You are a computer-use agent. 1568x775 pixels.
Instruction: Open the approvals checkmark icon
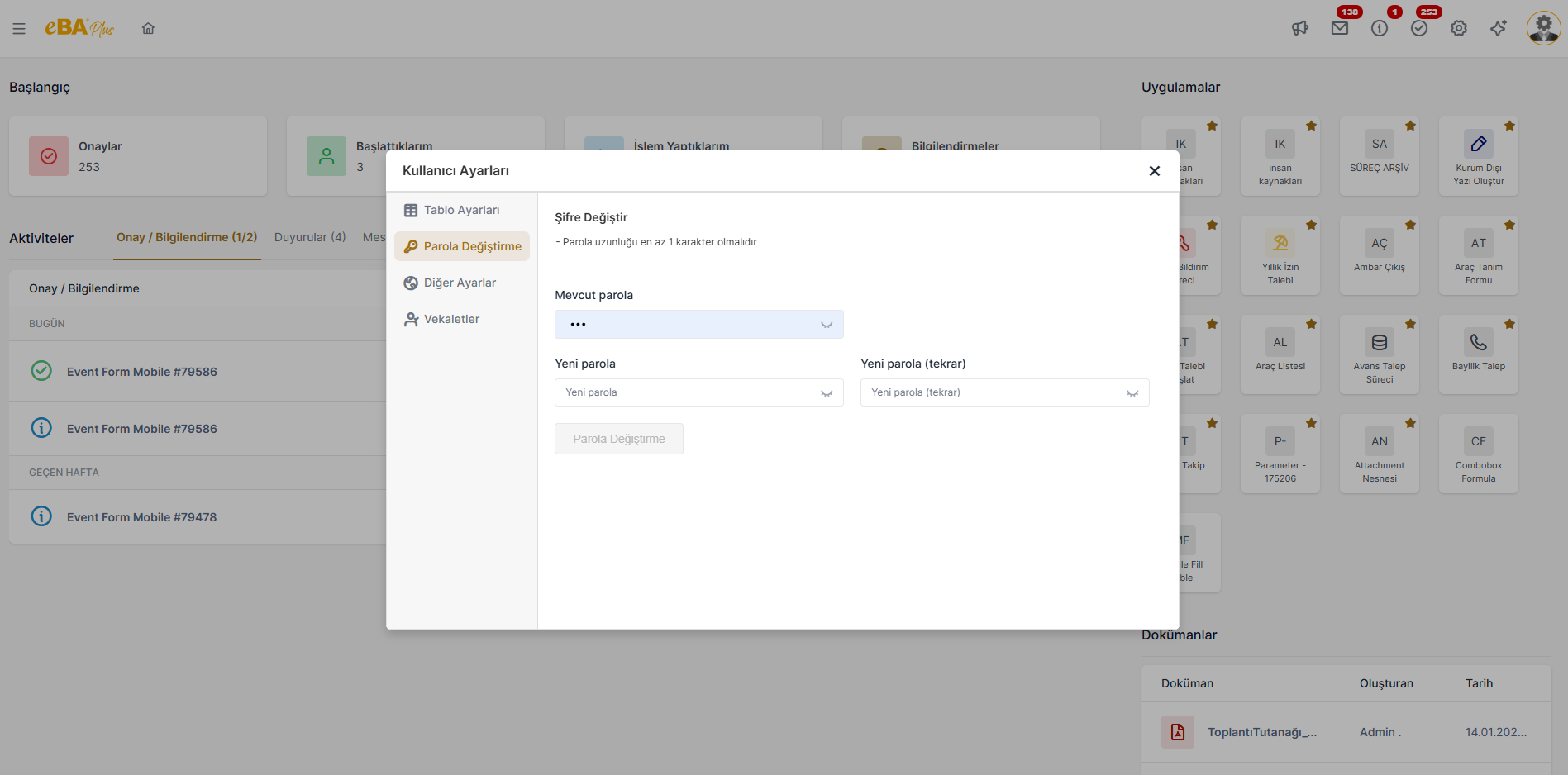(x=1419, y=29)
